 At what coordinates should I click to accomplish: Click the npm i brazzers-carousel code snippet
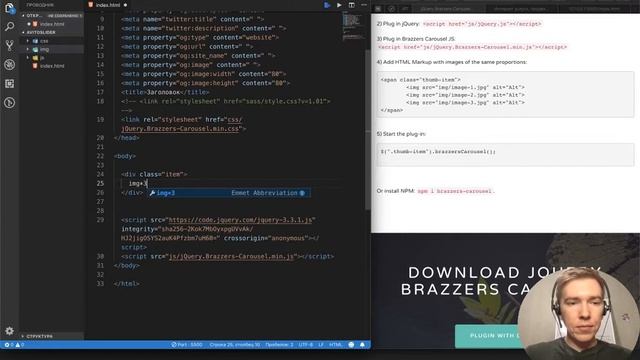click(455, 191)
